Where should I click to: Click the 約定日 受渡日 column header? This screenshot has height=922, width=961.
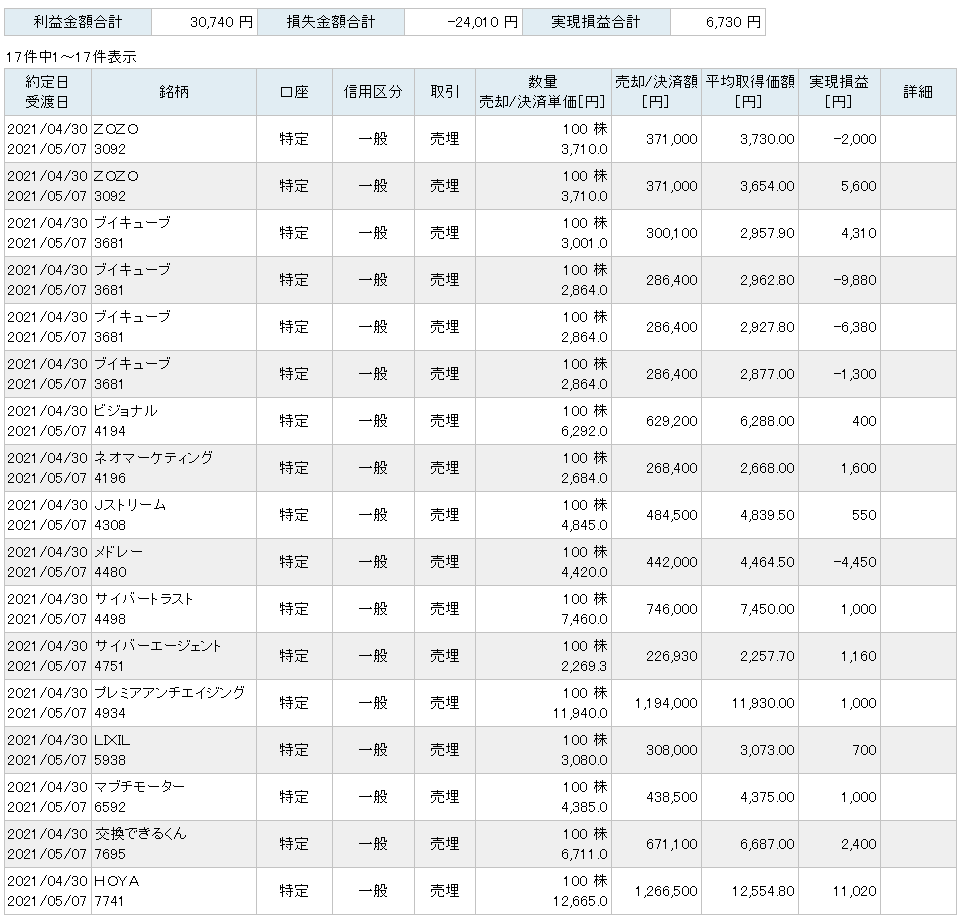48,92
